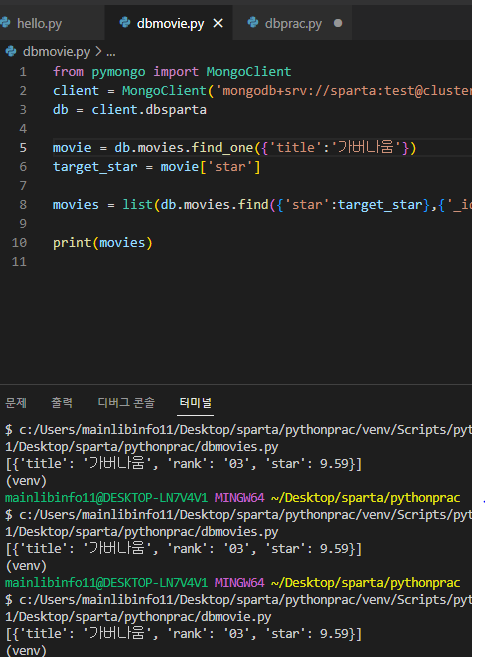Click the Python icon in the breadcrumb
485x657 pixels.
(11, 51)
